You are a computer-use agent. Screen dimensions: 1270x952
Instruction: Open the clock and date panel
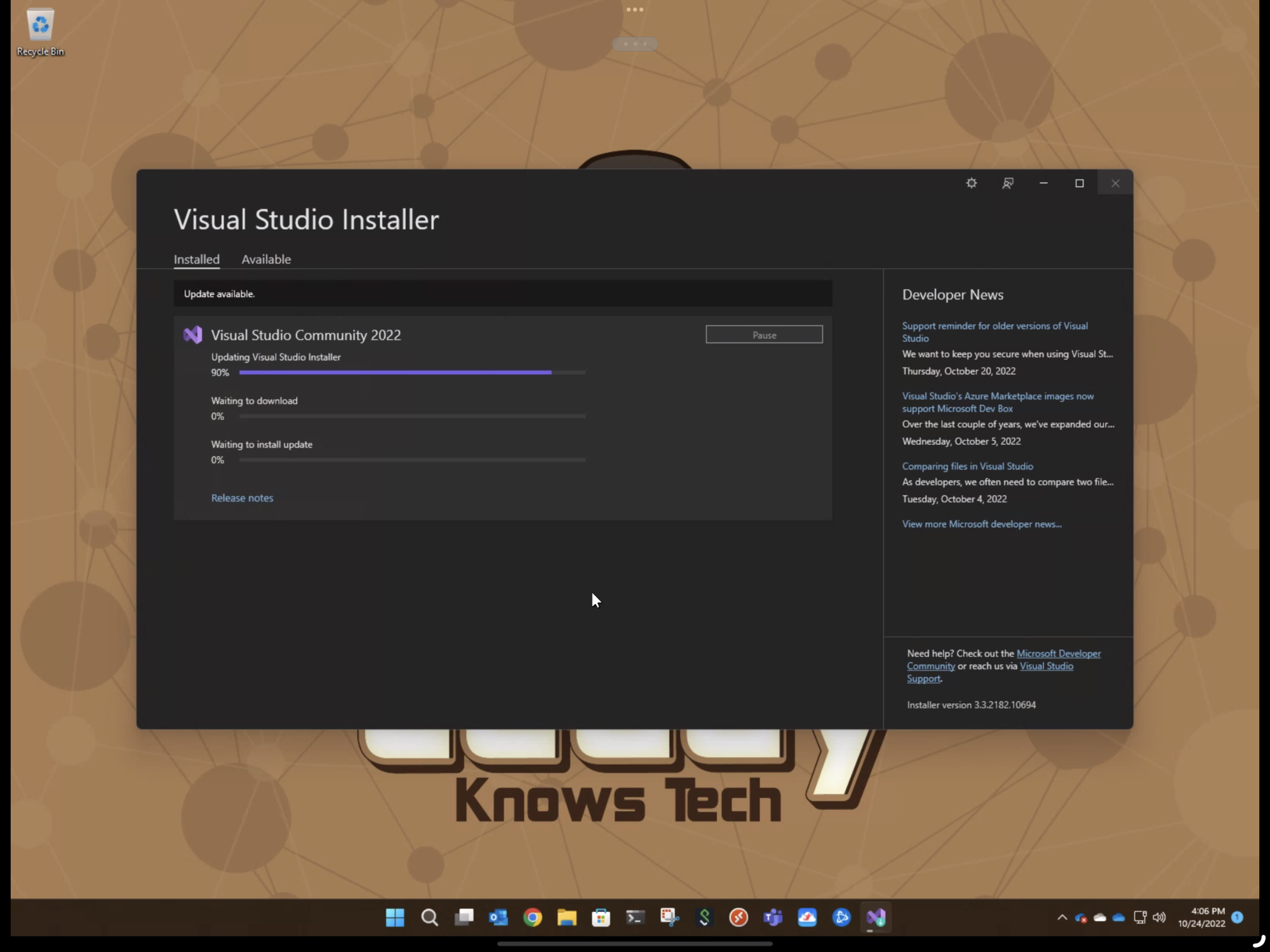point(1201,917)
